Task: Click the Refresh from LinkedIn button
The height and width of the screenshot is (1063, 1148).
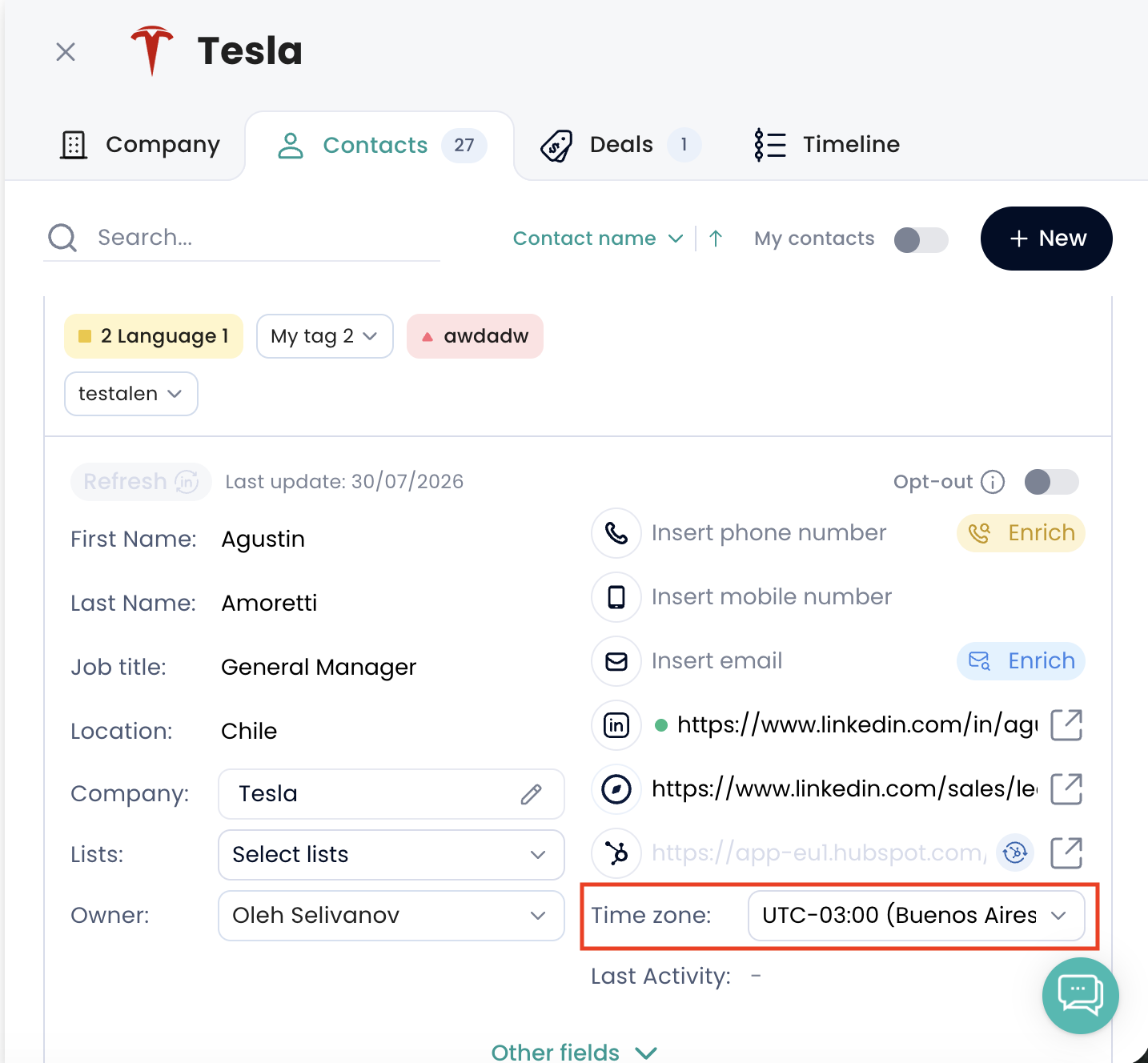Action: (141, 482)
